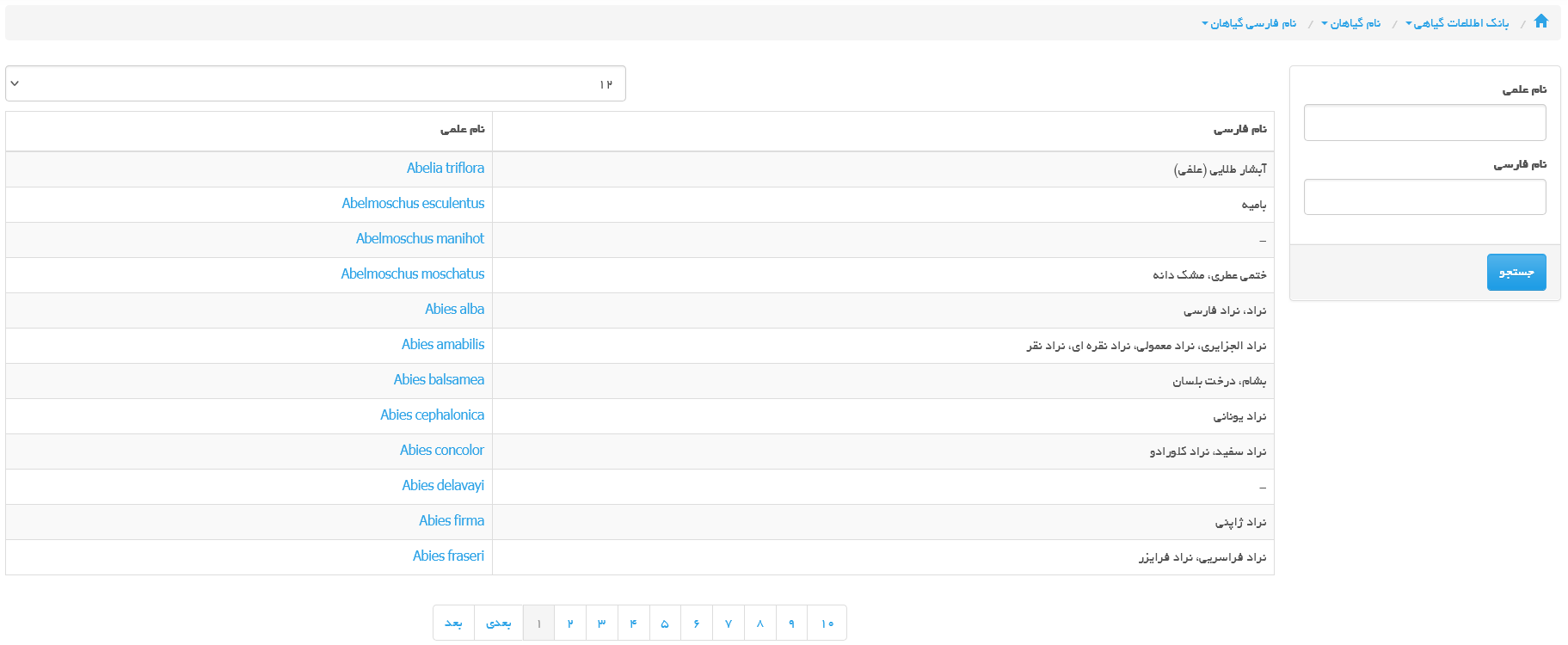This screenshot has width=1568, height=645.
Task: Go to page ۲ in pagination
Action: pos(570,623)
